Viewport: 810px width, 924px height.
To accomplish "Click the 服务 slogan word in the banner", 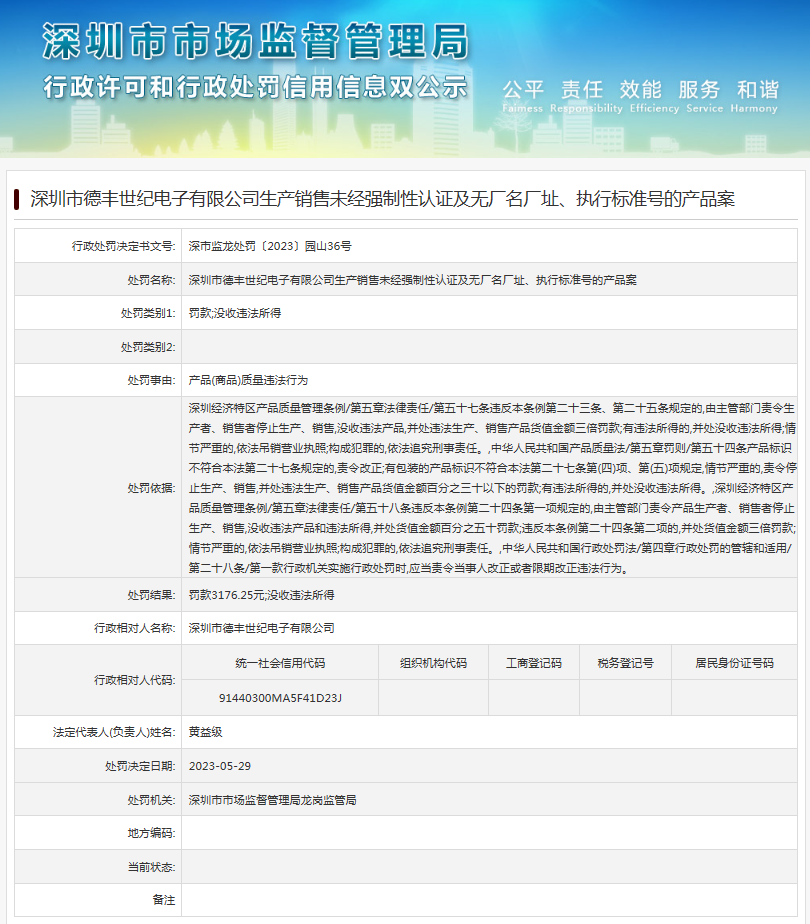I will tap(699, 90).
